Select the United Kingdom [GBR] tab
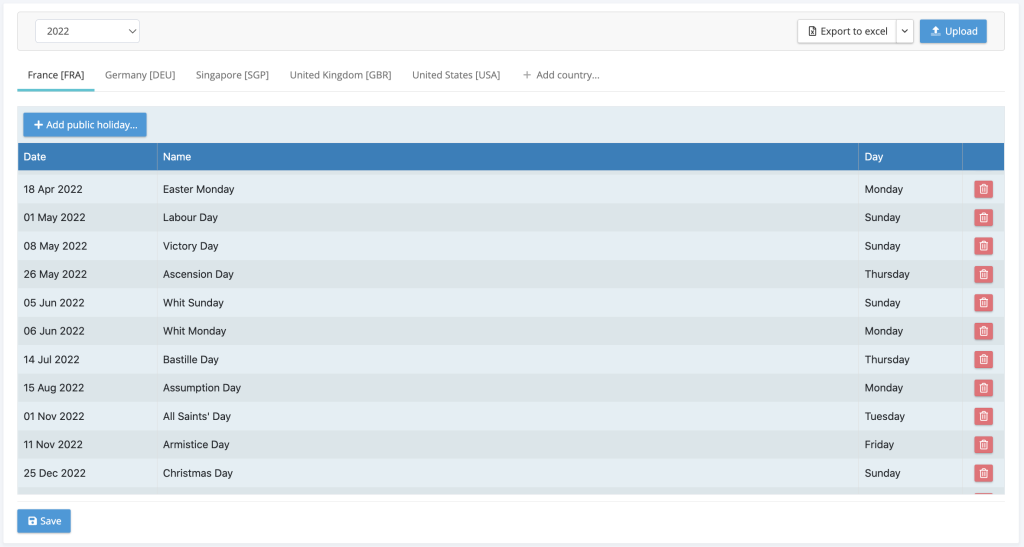Viewport: 1024px width, 547px height. tap(340, 75)
